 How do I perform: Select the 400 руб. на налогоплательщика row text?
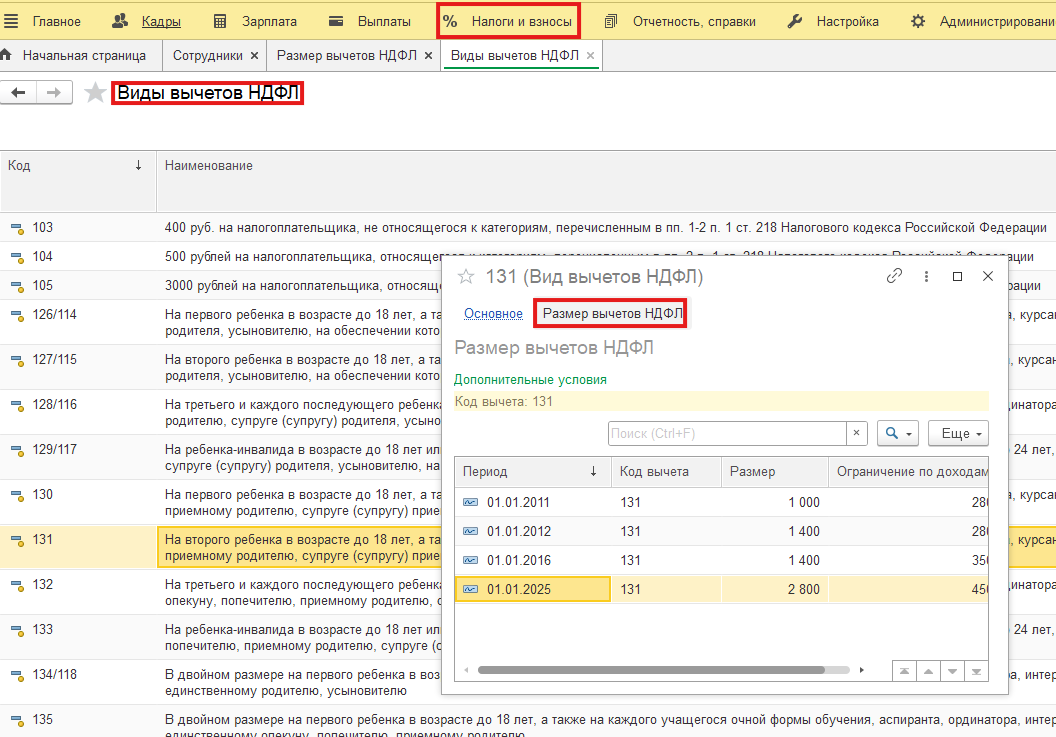tap(605, 228)
